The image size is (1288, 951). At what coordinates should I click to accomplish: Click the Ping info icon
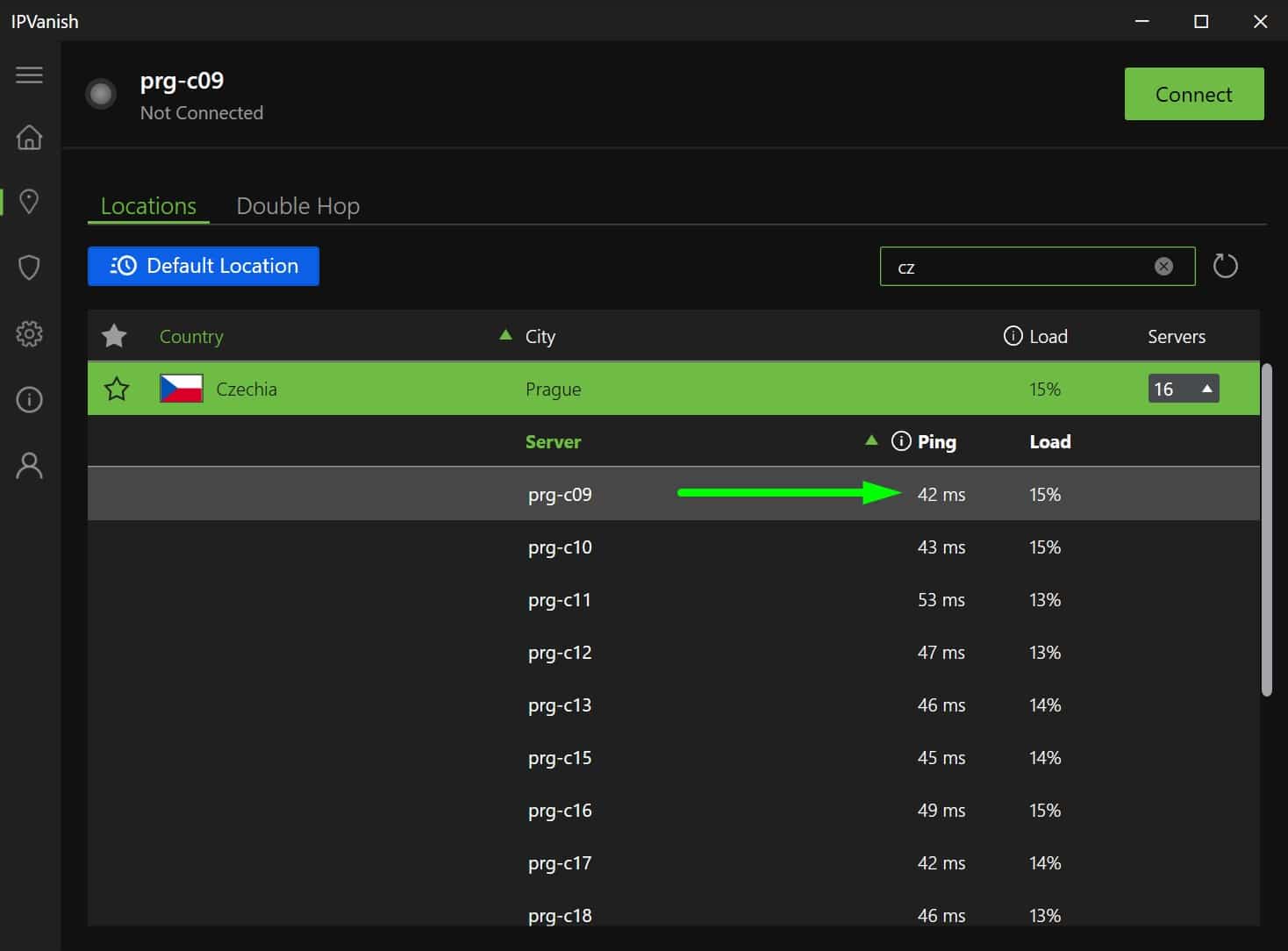tap(901, 441)
